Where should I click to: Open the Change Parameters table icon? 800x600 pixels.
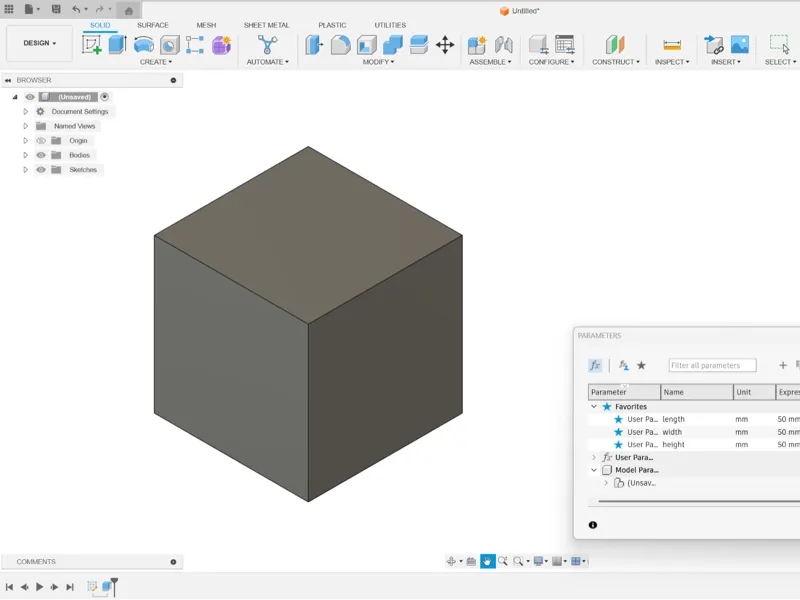[565, 45]
